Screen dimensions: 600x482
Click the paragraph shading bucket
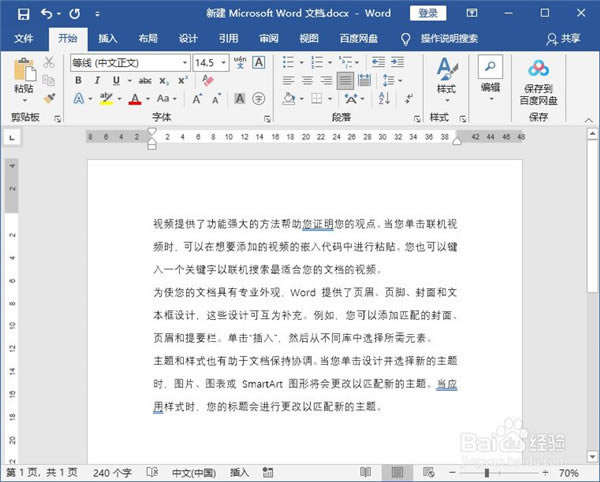[x=289, y=99]
